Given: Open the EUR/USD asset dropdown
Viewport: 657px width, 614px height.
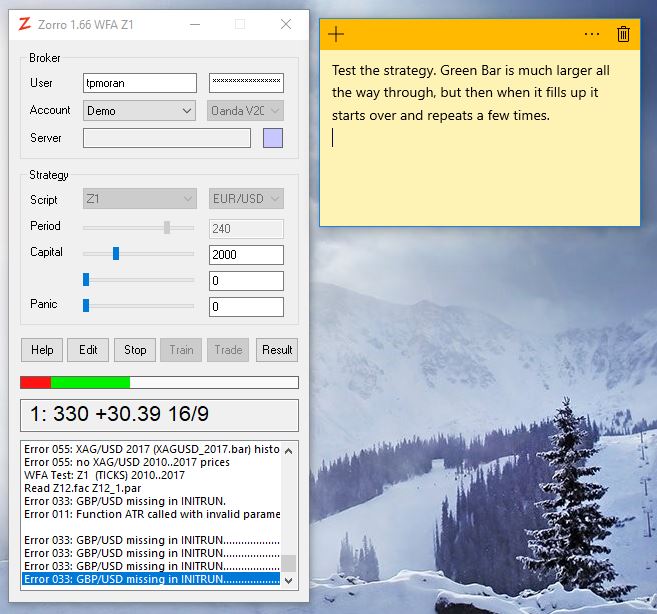Looking at the screenshot, I should point(246,198).
